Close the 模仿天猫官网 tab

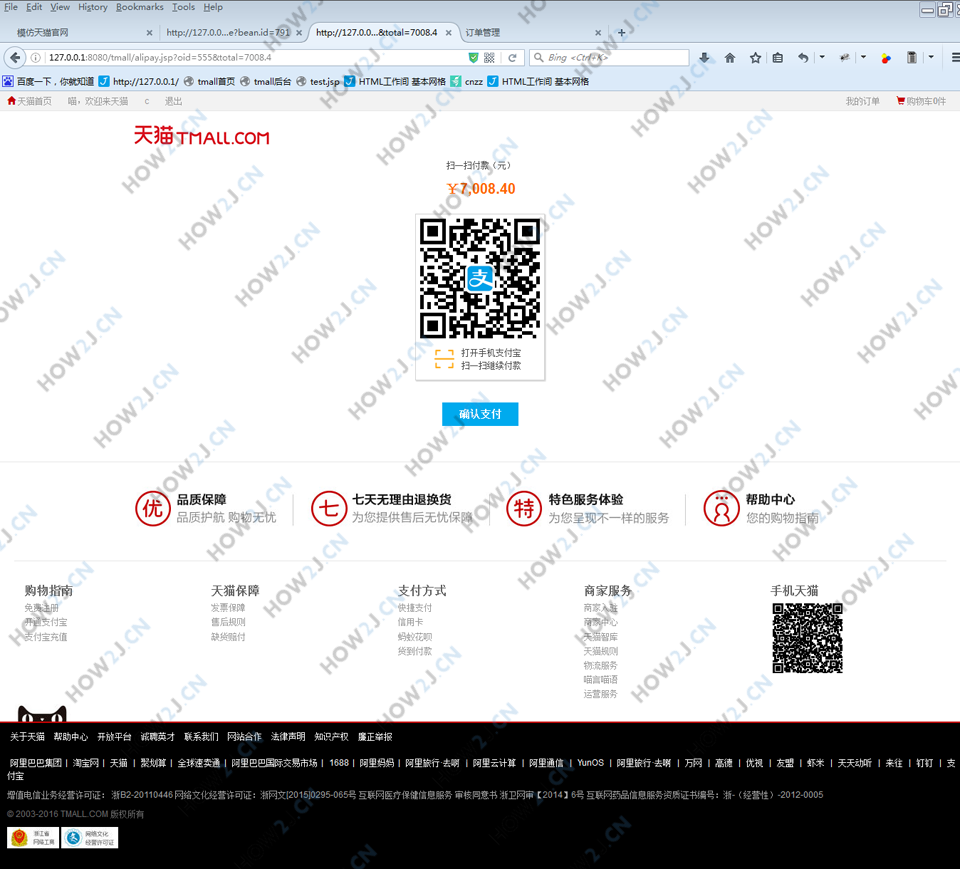149,32
